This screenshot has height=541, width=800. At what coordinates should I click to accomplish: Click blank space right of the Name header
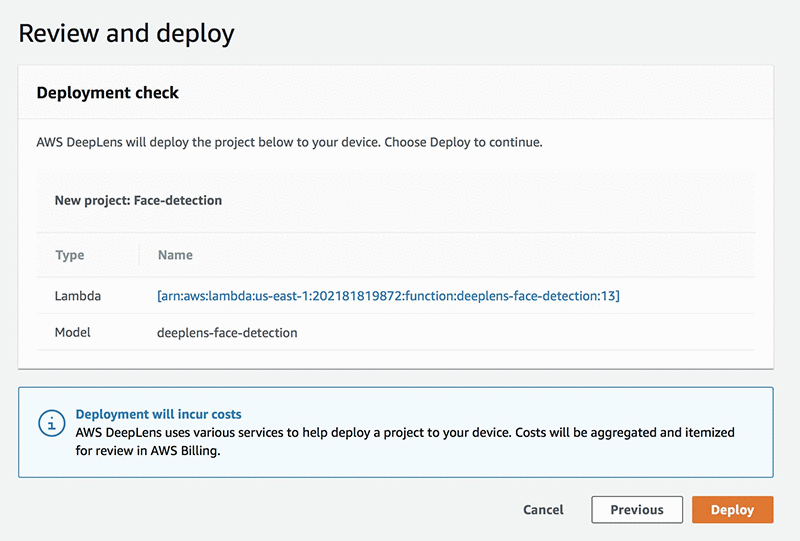(470, 255)
